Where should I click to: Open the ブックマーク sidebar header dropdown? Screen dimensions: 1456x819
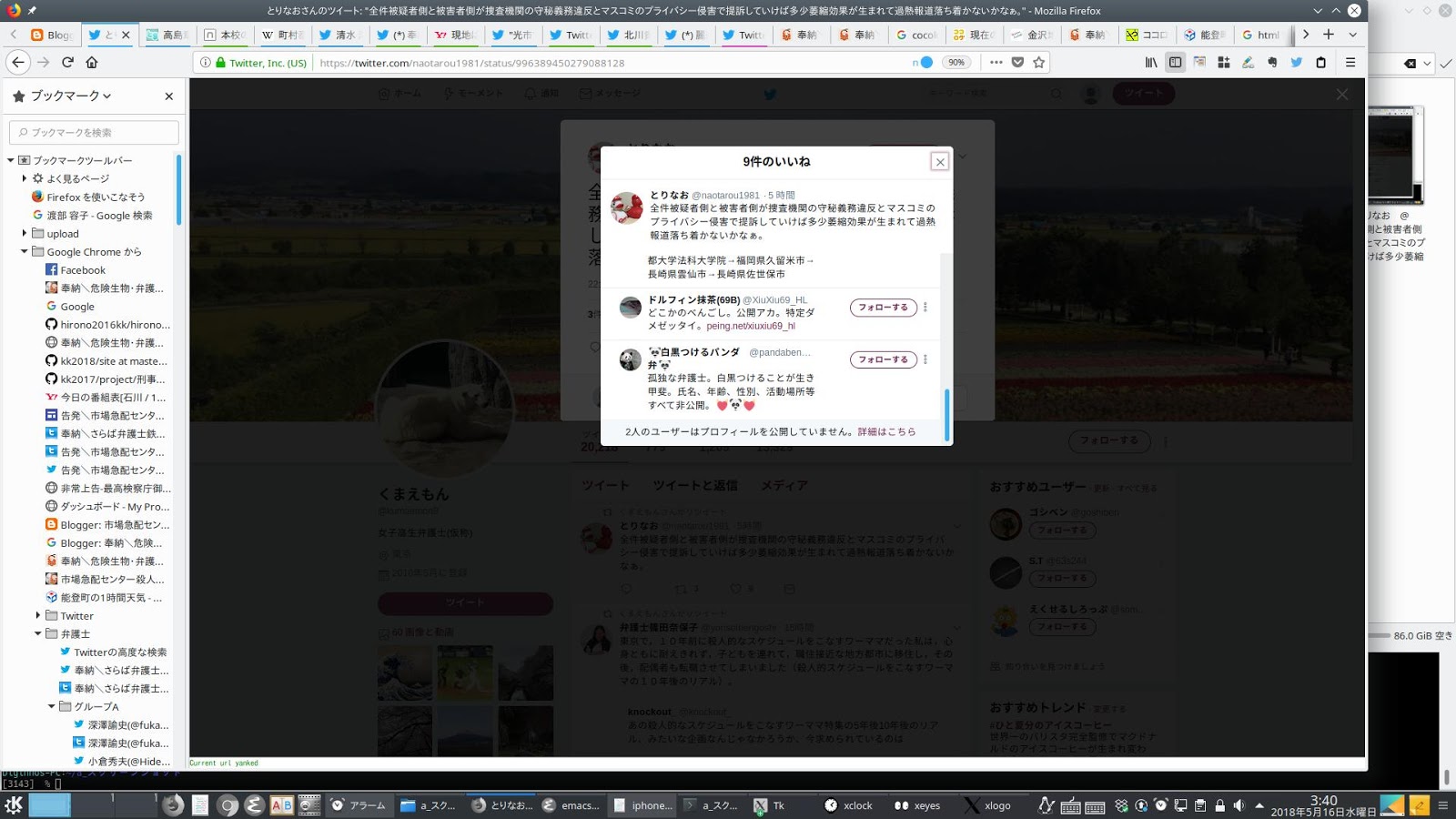click(x=71, y=96)
